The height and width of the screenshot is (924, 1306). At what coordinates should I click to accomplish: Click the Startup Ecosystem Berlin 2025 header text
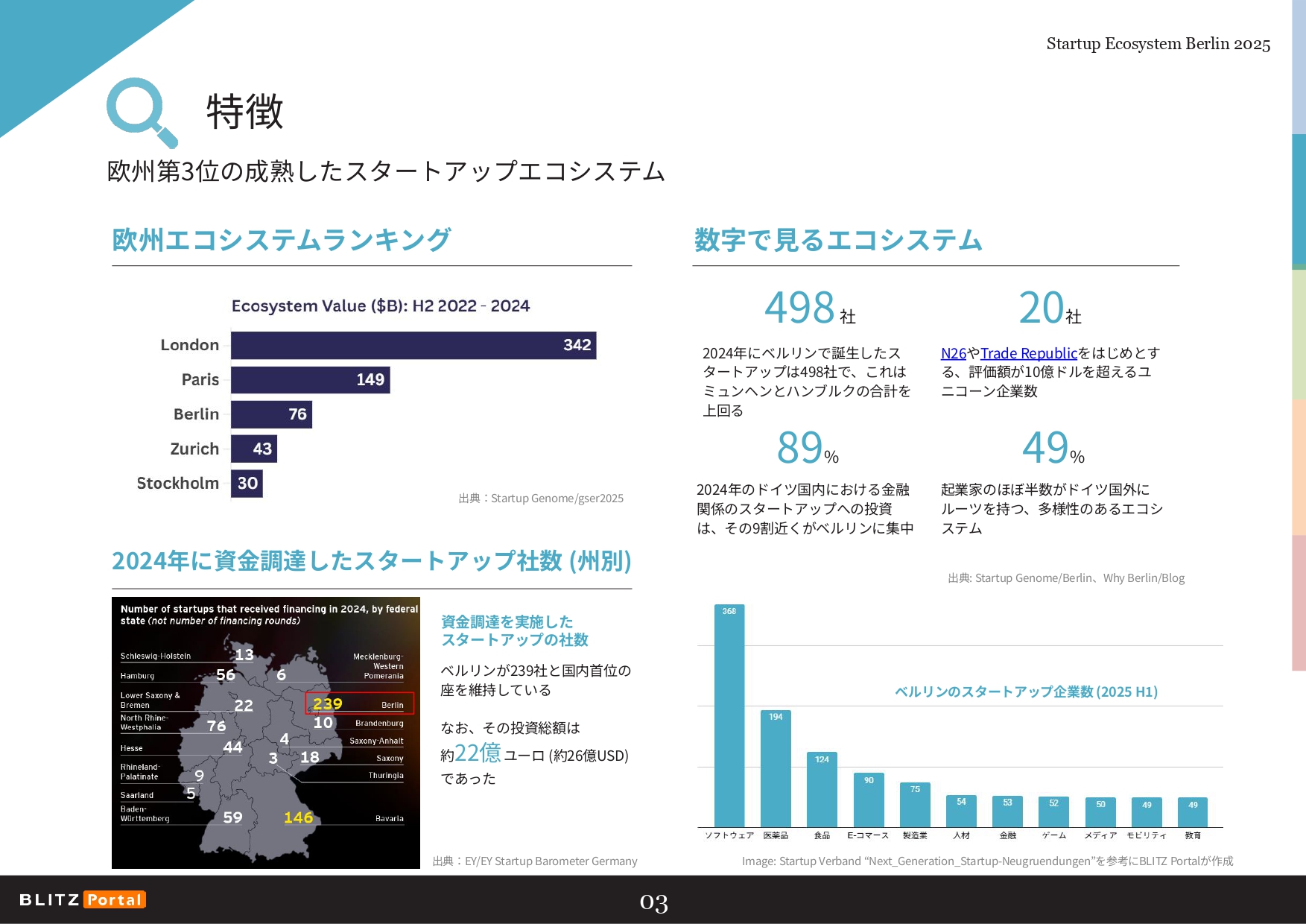(x=1158, y=44)
